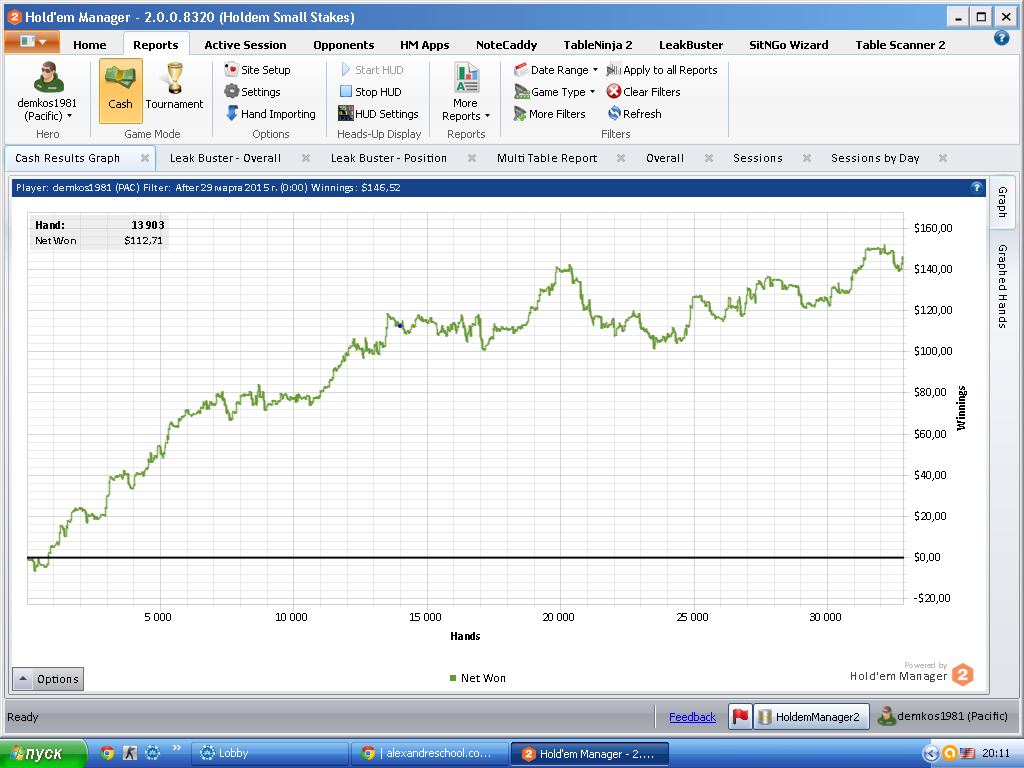
Task: Go to the Opponents ribbon tab
Action: pyautogui.click(x=344, y=45)
